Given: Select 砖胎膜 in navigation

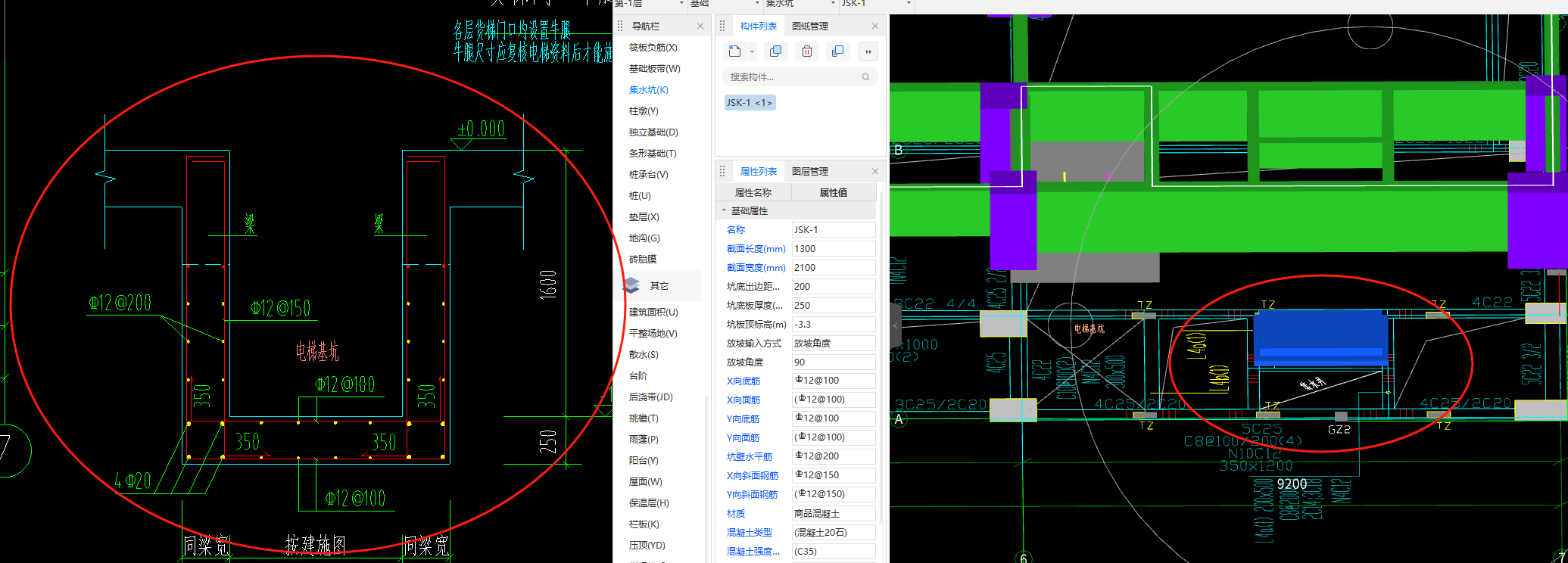Looking at the screenshot, I should (642, 259).
